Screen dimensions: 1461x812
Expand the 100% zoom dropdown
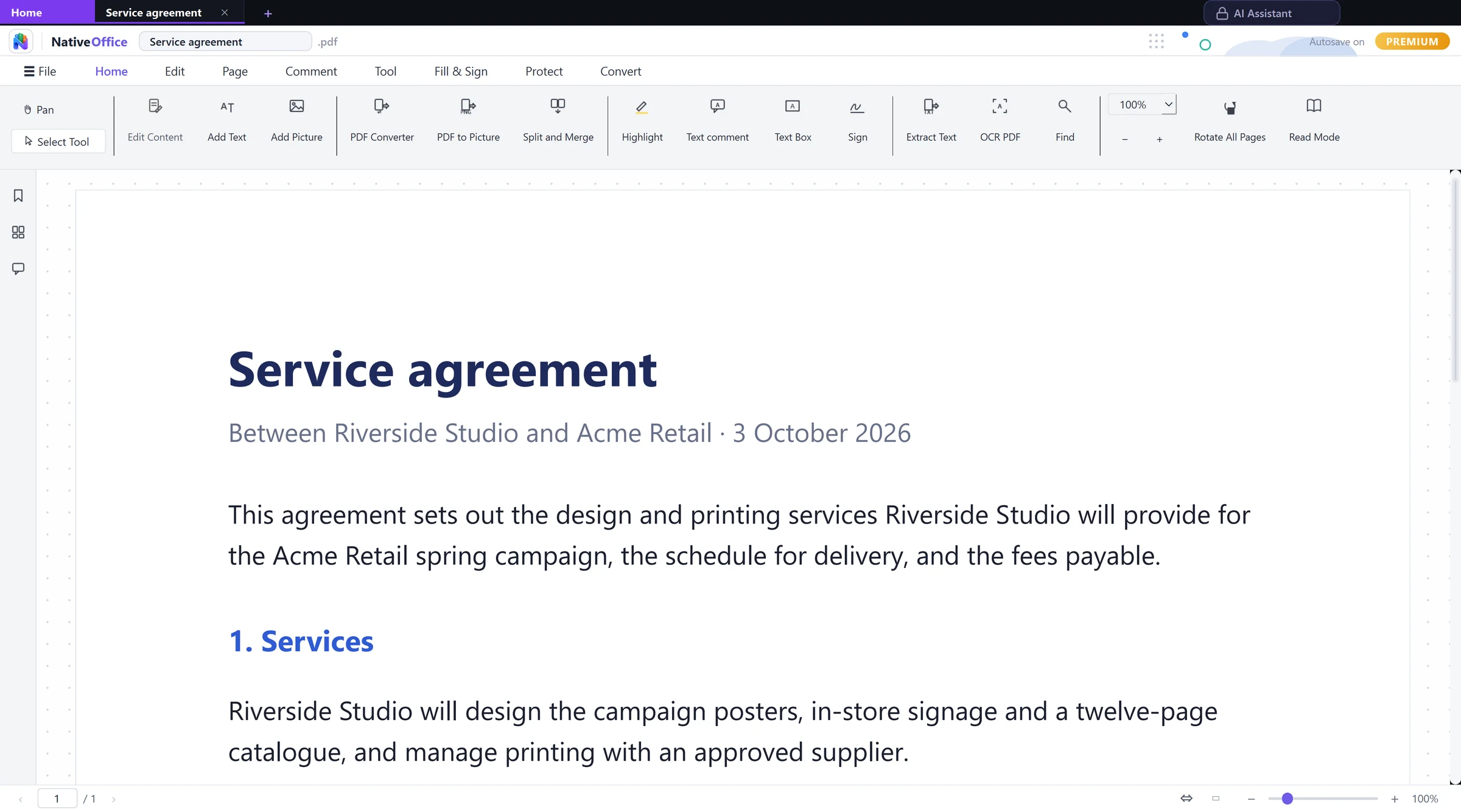1168,105
